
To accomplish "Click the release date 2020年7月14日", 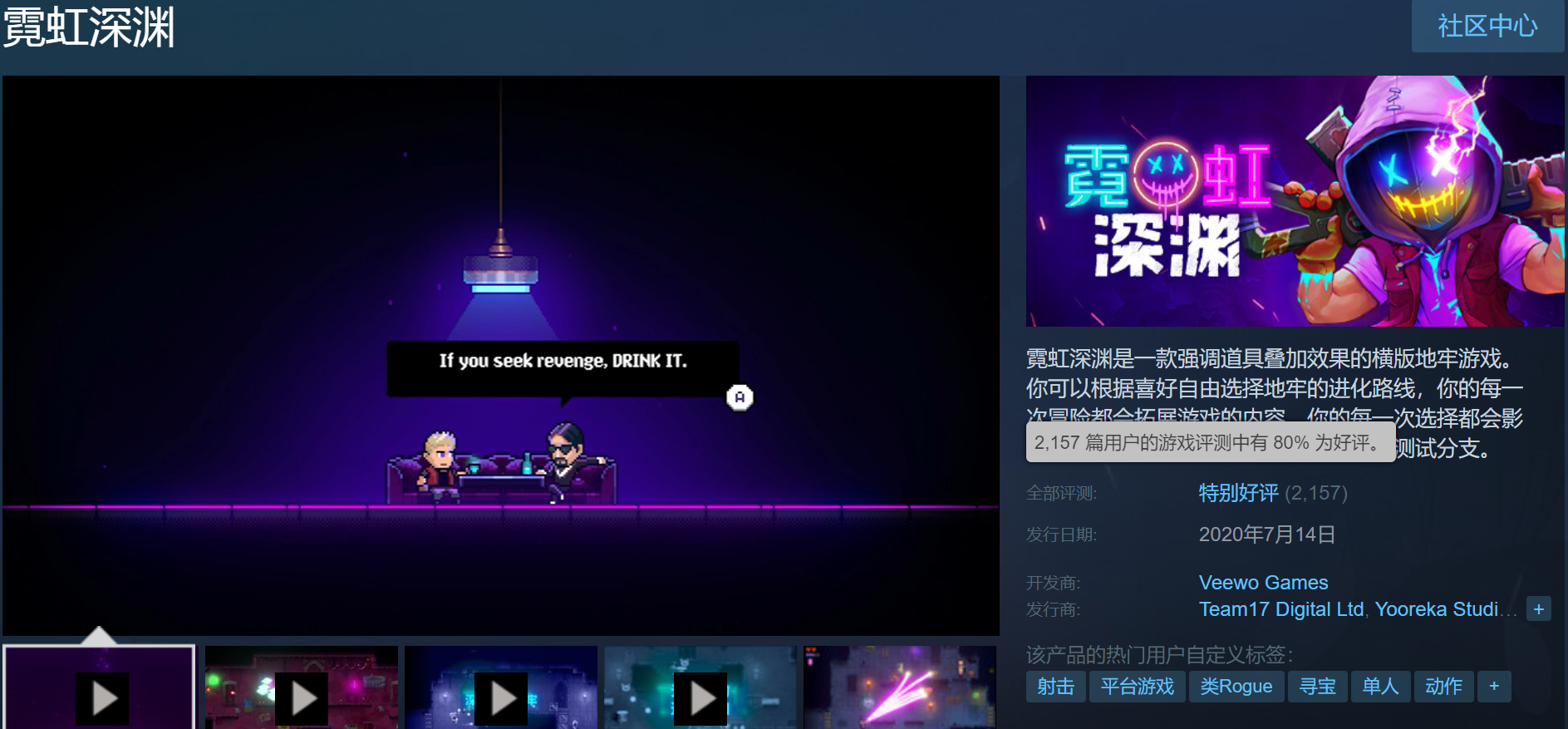I will click(1266, 534).
